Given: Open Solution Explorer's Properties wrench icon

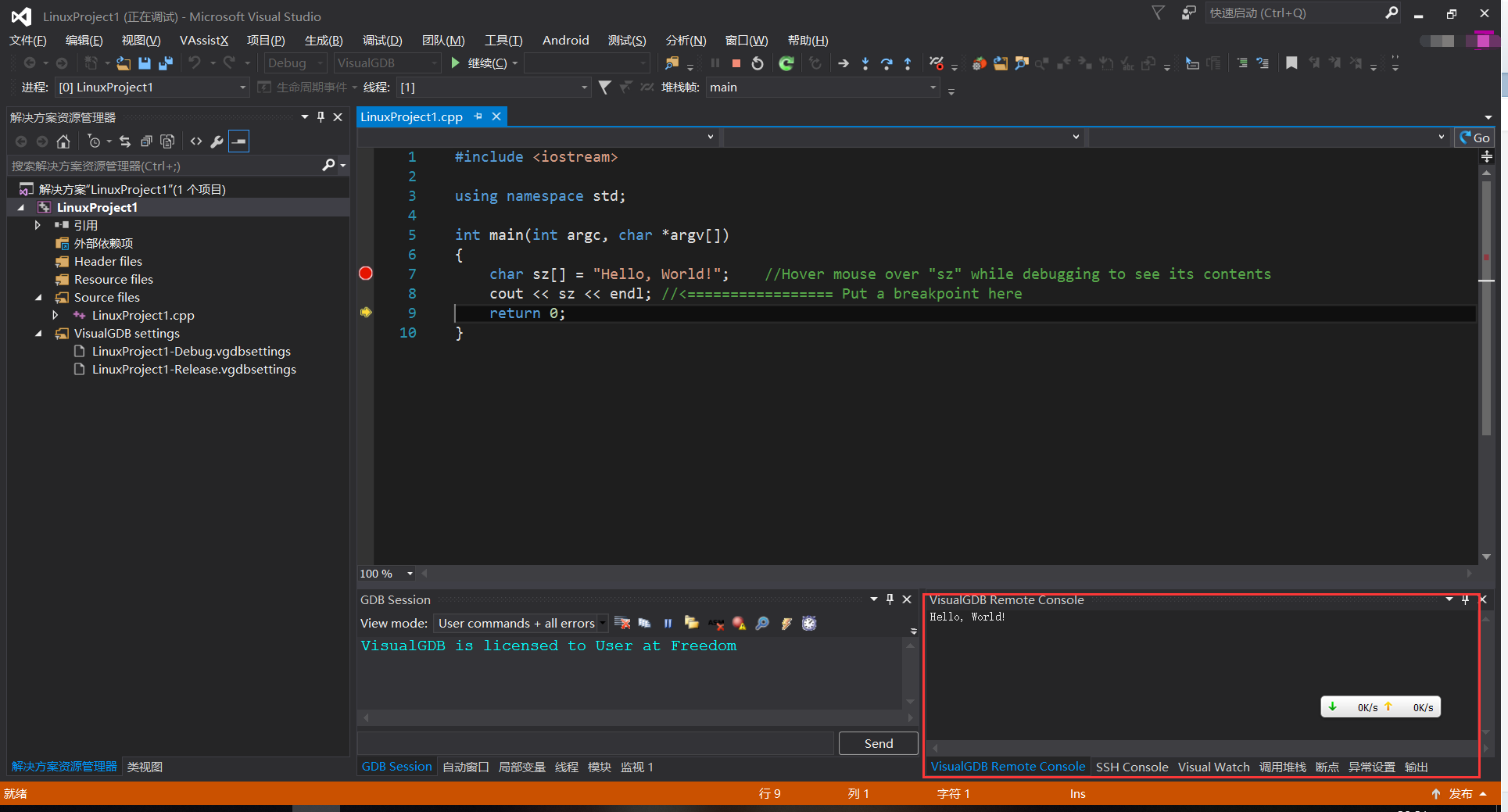Looking at the screenshot, I should point(217,141).
